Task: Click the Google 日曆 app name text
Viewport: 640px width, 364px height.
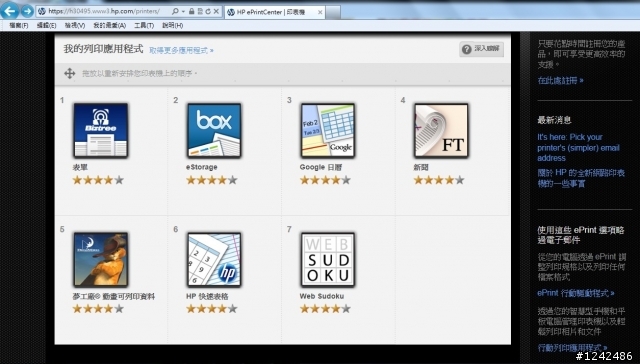Action: pos(321,167)
